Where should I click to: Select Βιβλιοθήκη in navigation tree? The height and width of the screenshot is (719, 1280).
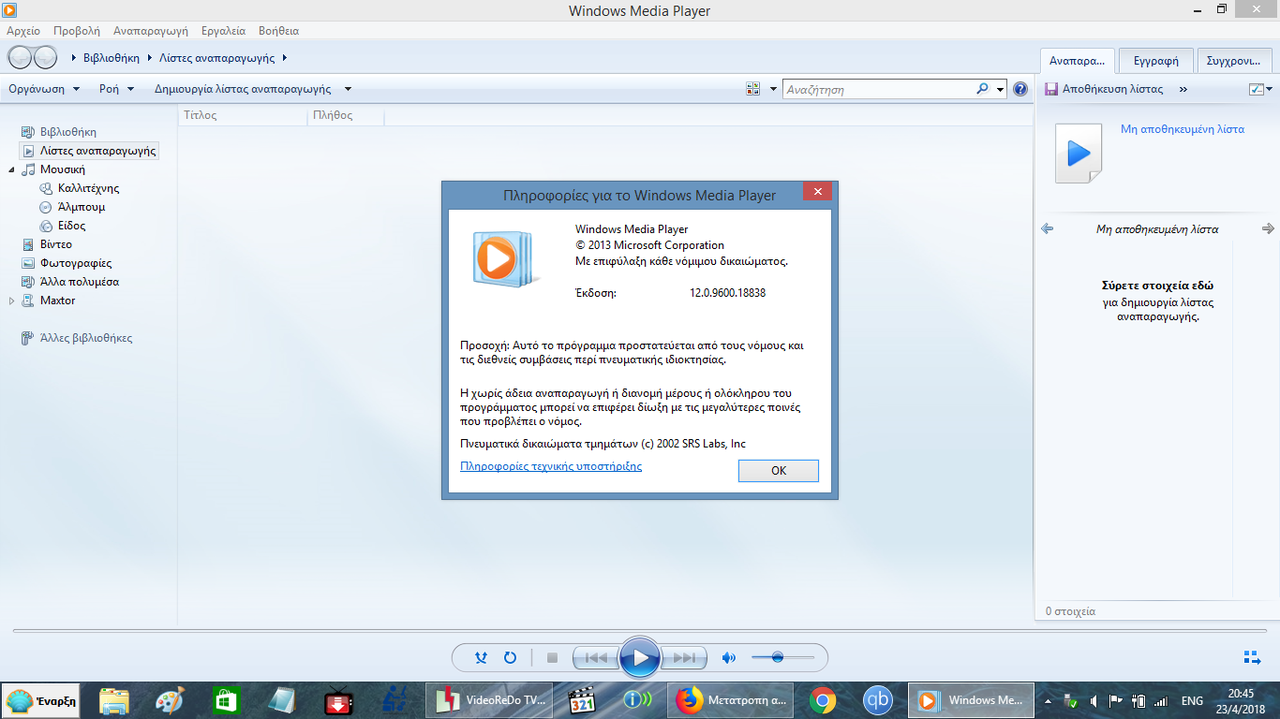(68, 131)
